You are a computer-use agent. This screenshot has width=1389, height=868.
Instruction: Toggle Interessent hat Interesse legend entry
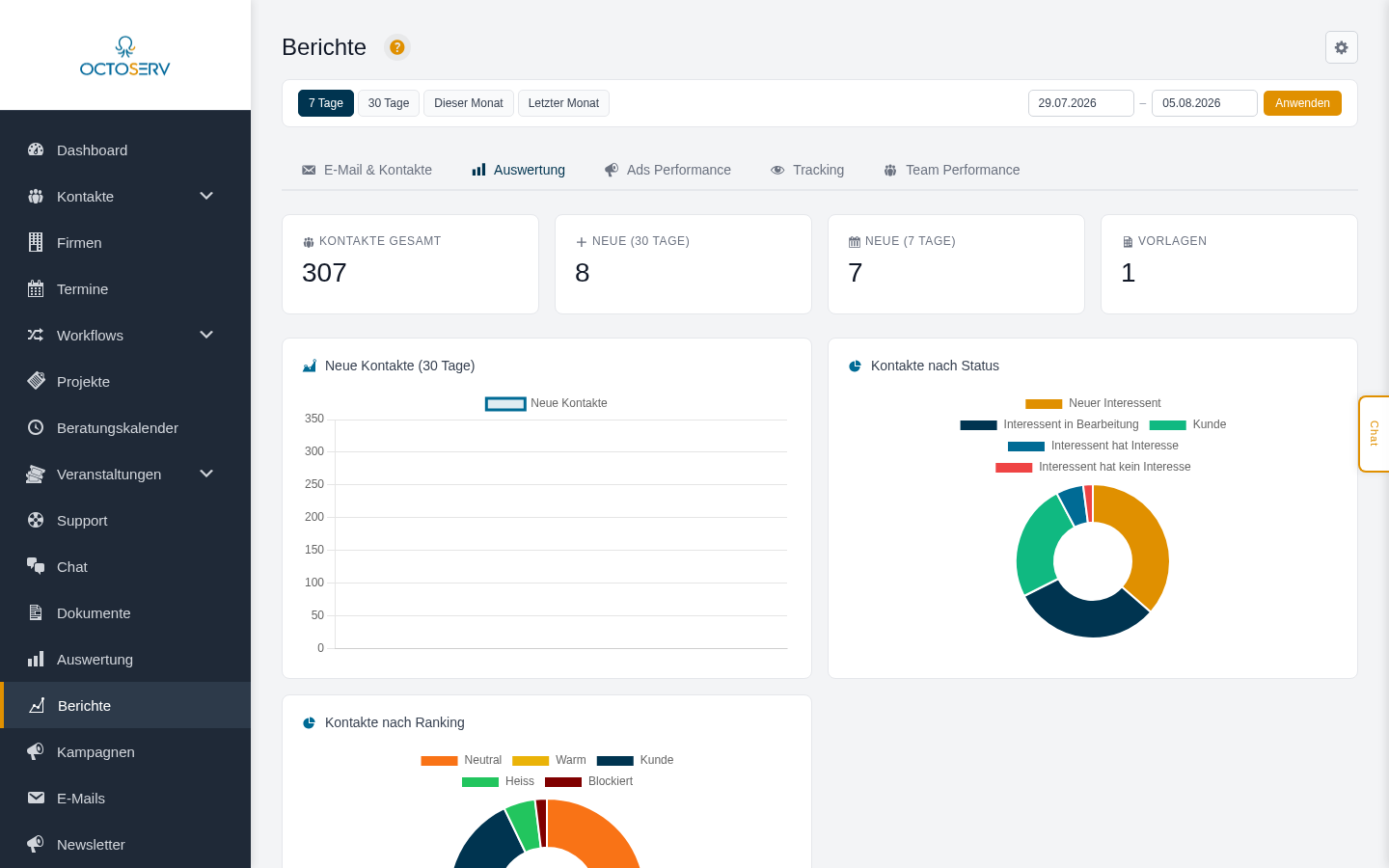pyautogui.click(x=1093, y=446)
